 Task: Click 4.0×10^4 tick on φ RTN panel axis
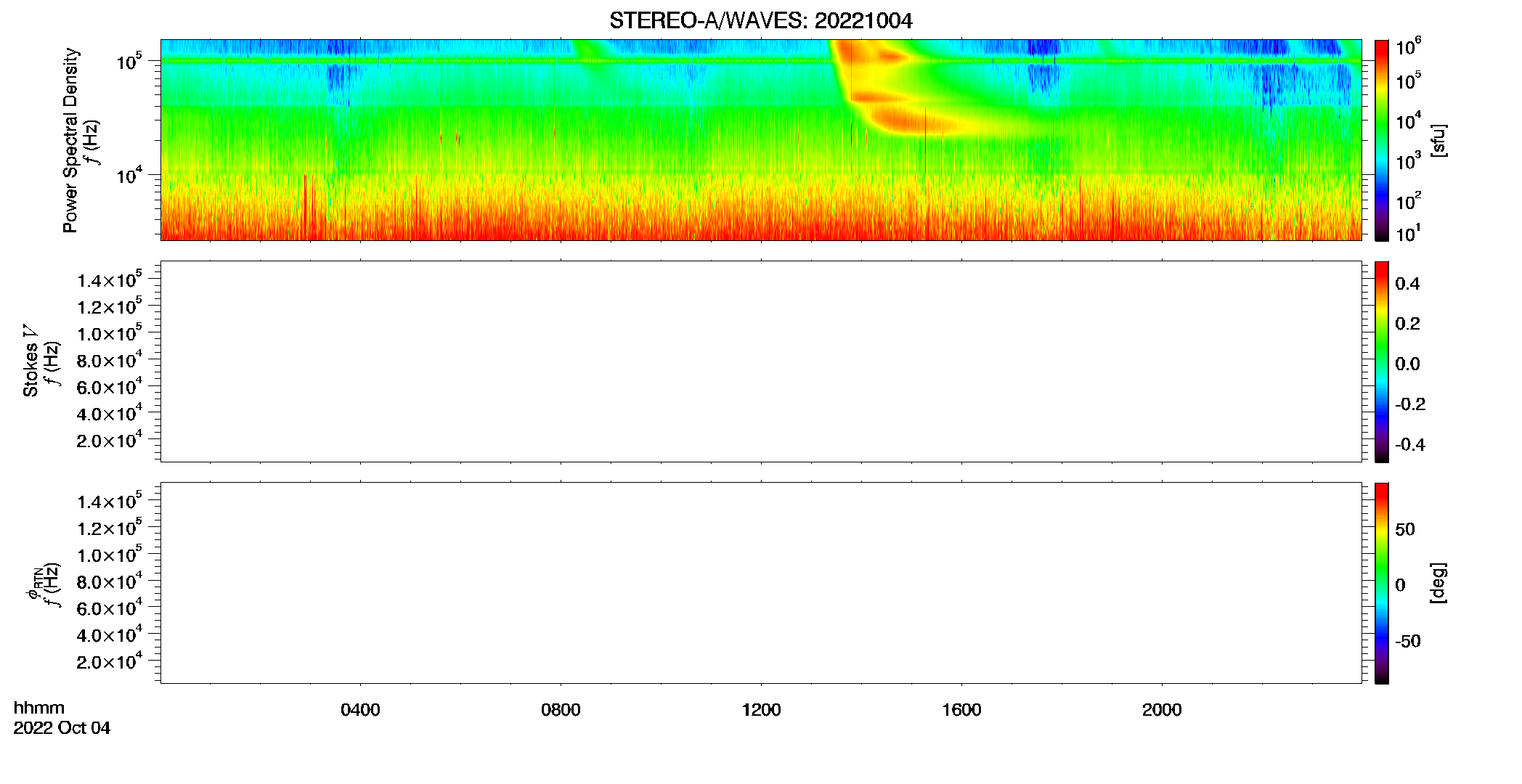click(110, 634)
